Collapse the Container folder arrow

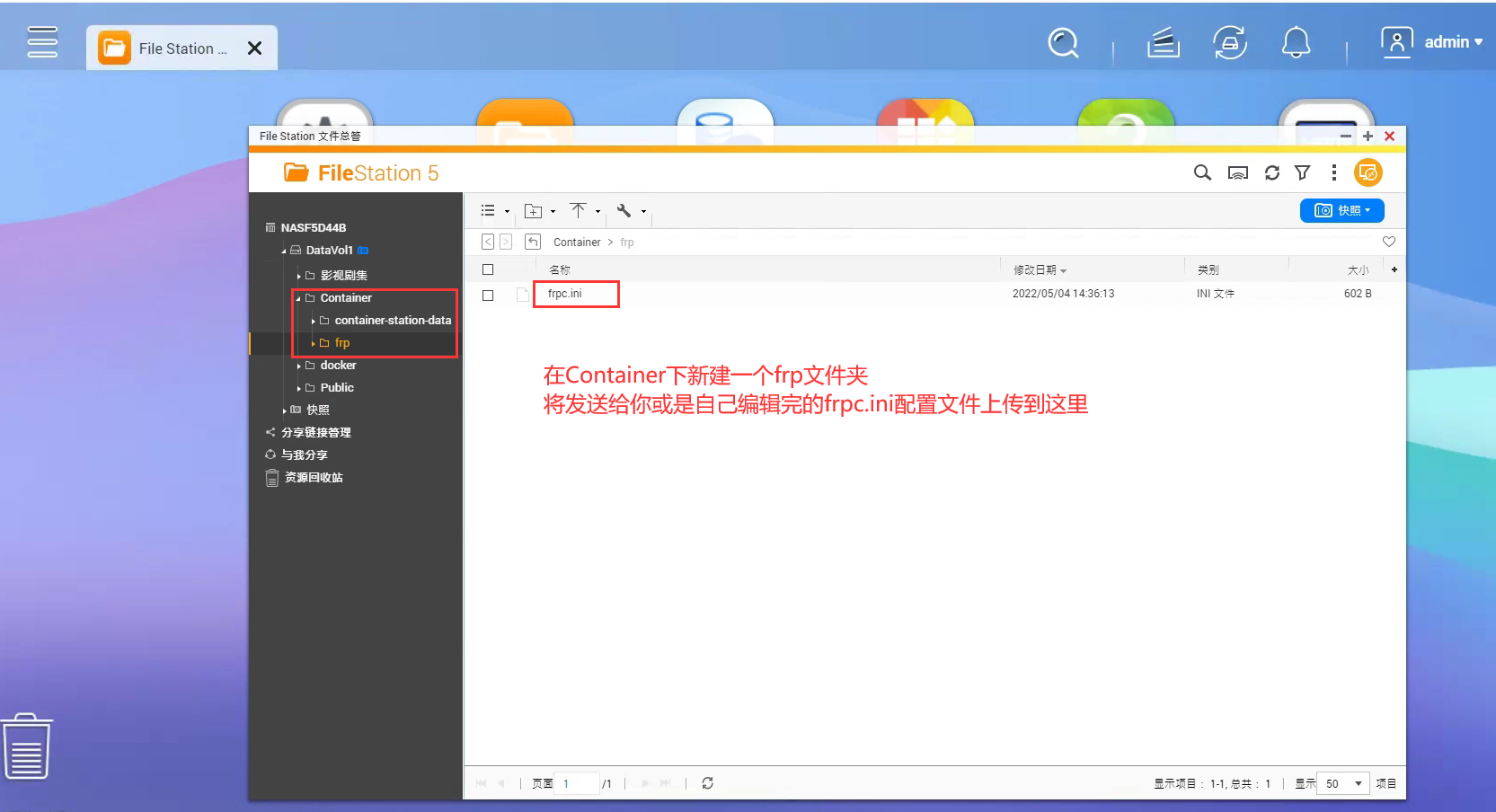298,298
